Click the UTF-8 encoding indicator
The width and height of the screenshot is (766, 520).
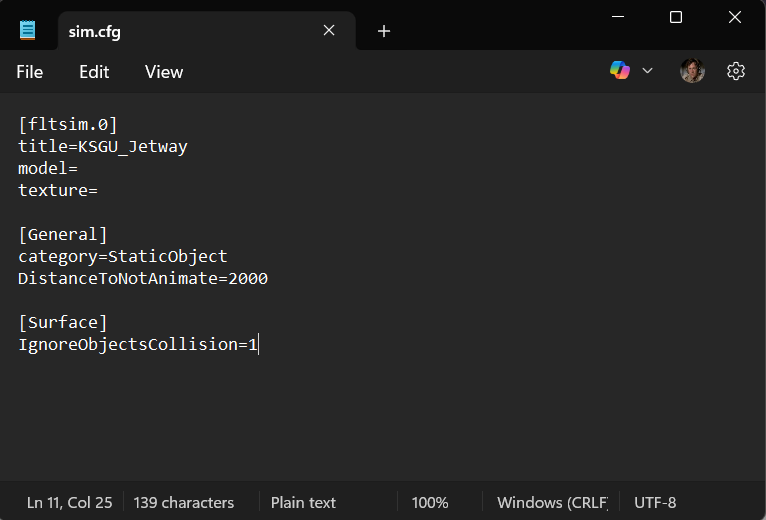click(x=655, y=502)
